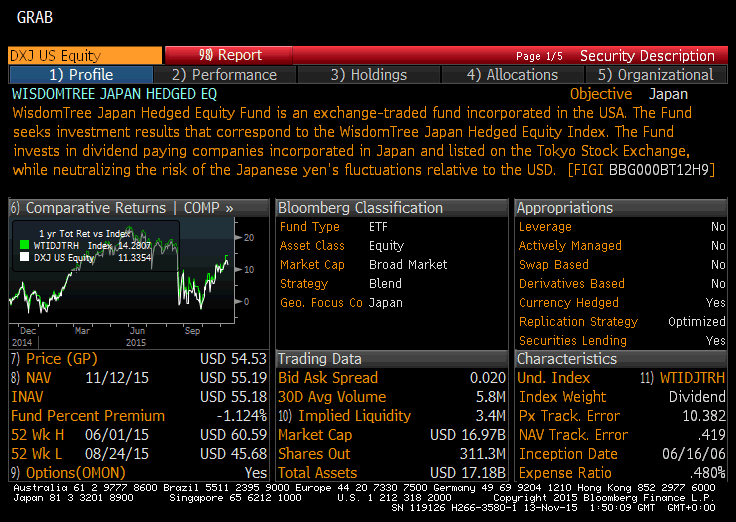Click Market Cap Broad Market value
736x522 pixels.
tap(408, 265)
